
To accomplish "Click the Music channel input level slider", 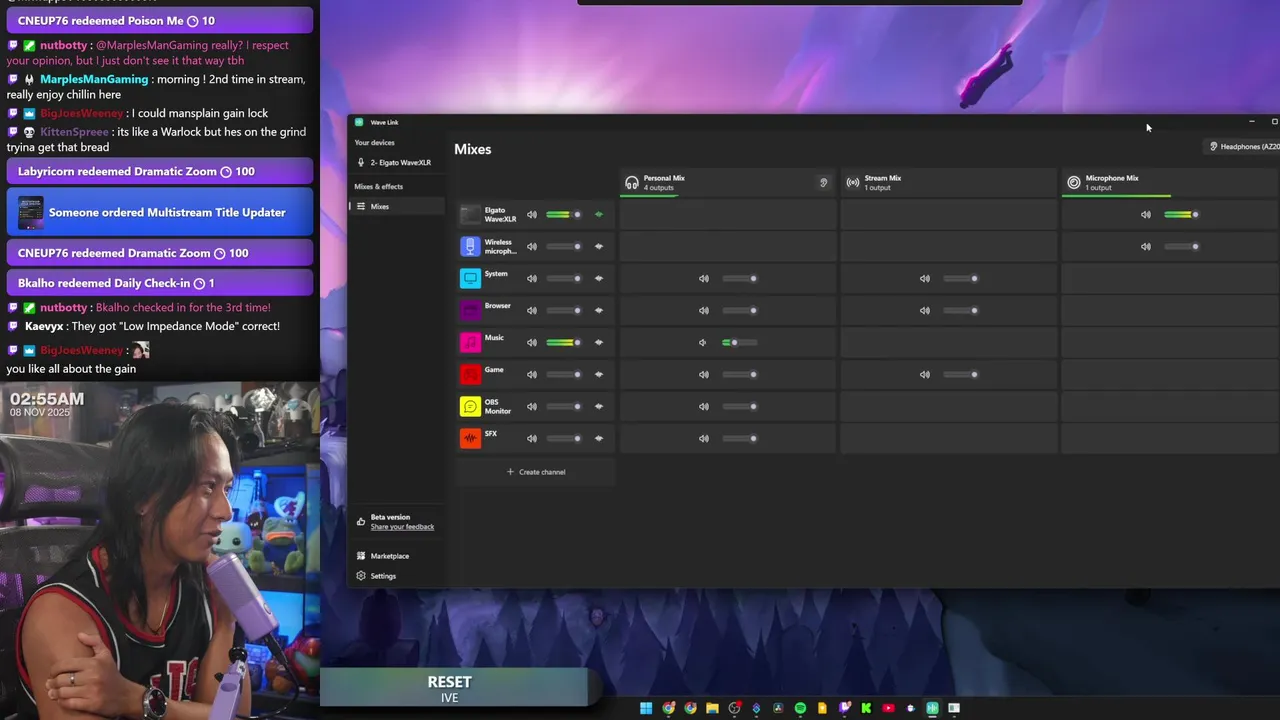I will pyautogui.click(x=564, y=342).
